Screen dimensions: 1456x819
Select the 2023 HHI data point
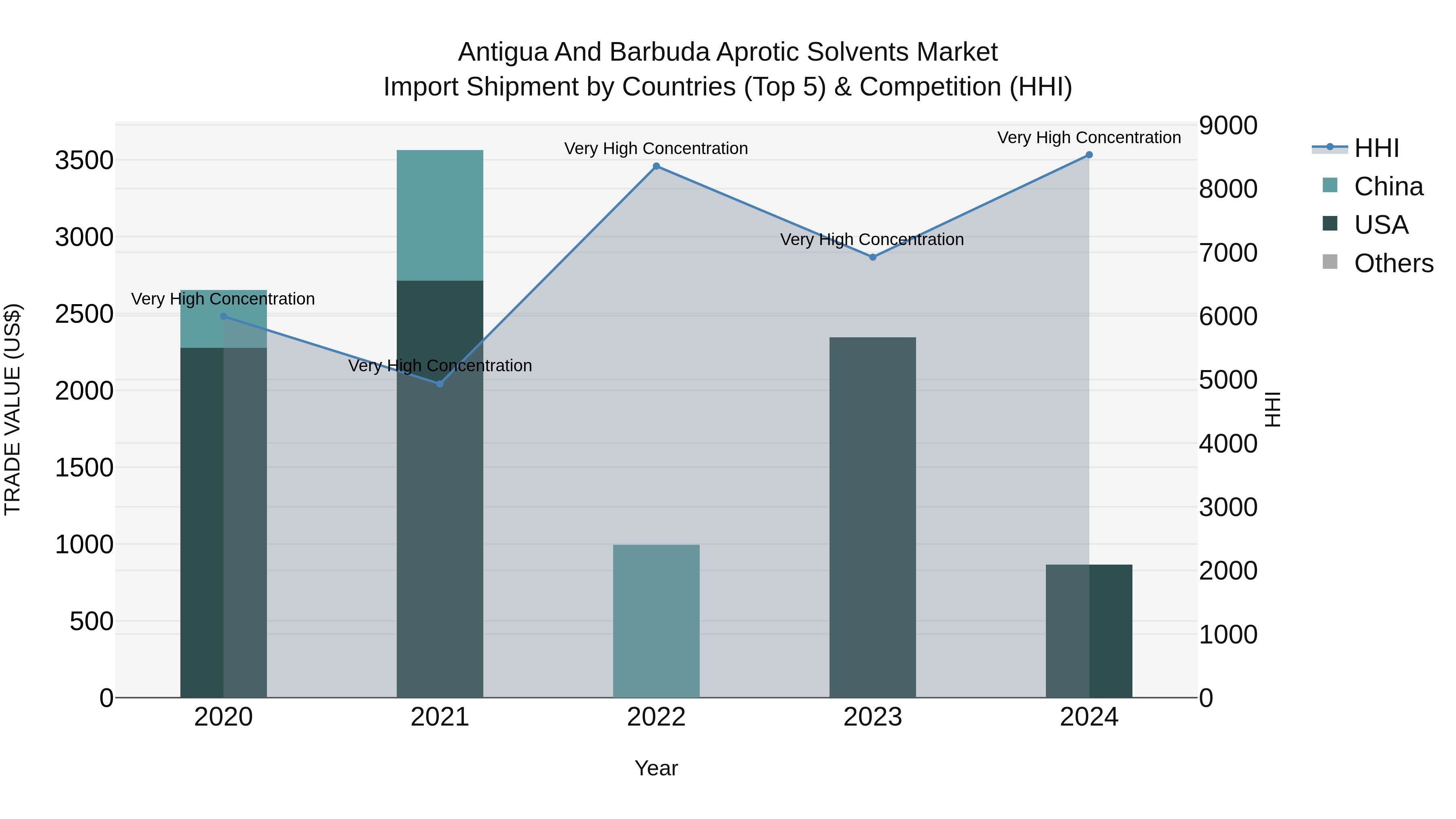point(873,257)
